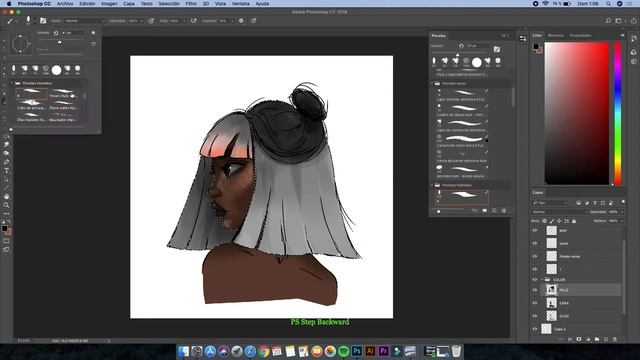This screenshot has height=360, width=640.
Task: Click the create new layer icon
Action: 606,339
